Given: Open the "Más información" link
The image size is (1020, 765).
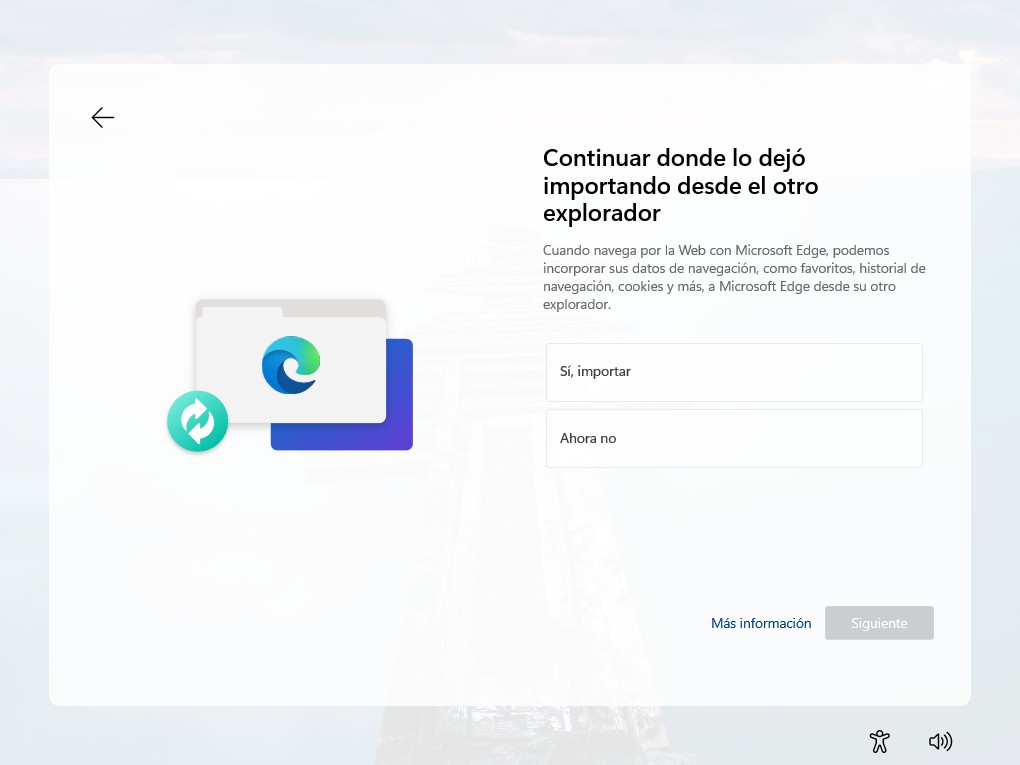Looking at the screenshot, I should coord(760,623).
